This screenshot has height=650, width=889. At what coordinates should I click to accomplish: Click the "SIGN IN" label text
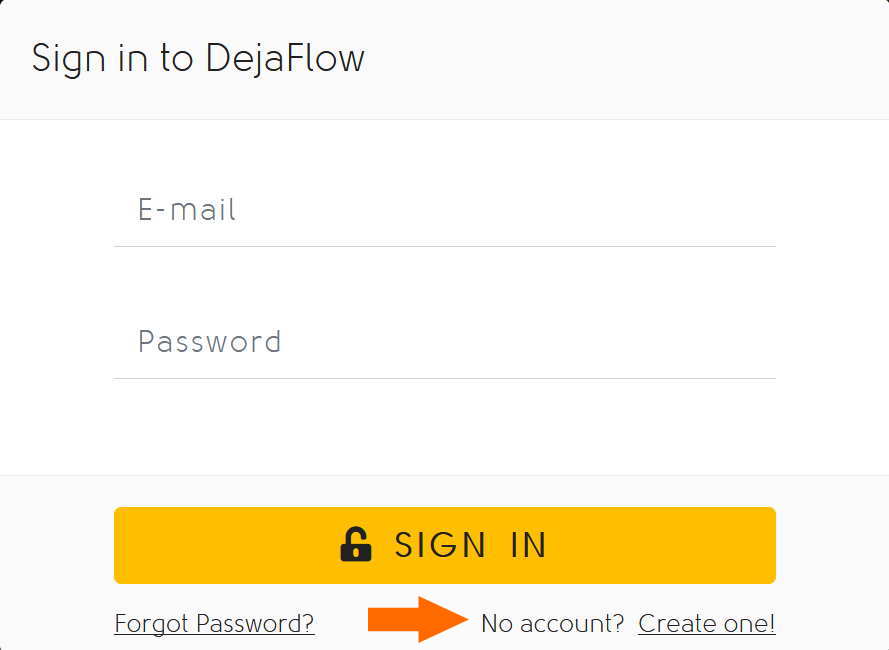[471, 546]
